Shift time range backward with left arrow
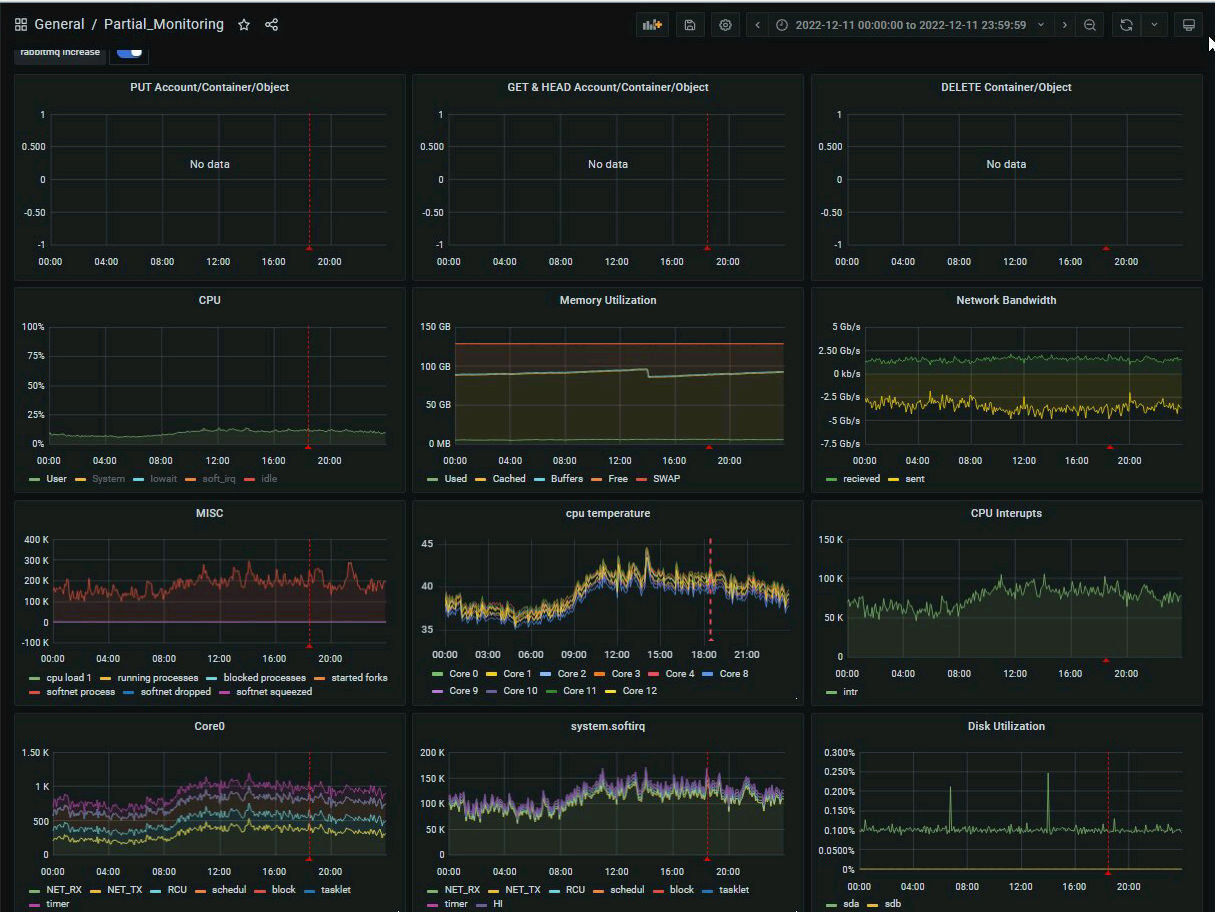Image resolution: width=1215 pixels, height=912 pixels. [x=758, y=25]
